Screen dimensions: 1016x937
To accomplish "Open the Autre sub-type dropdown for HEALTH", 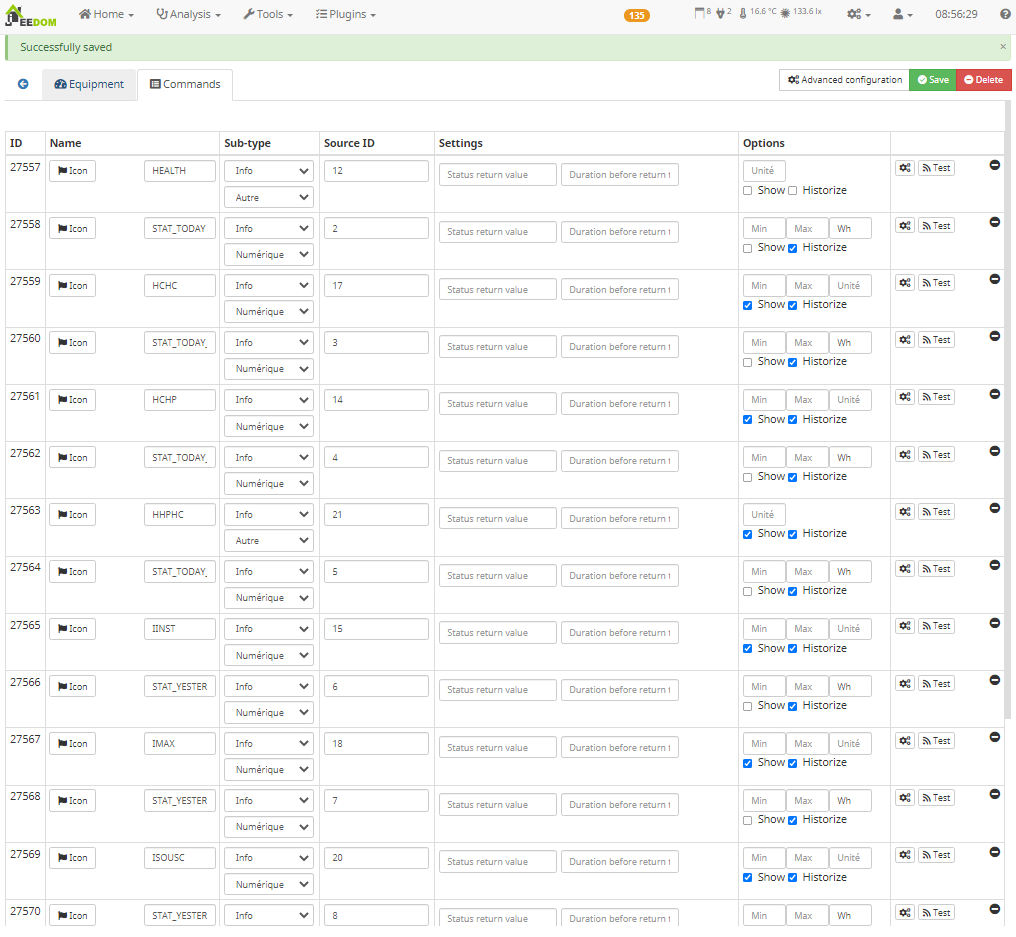I will click(268, 198).
